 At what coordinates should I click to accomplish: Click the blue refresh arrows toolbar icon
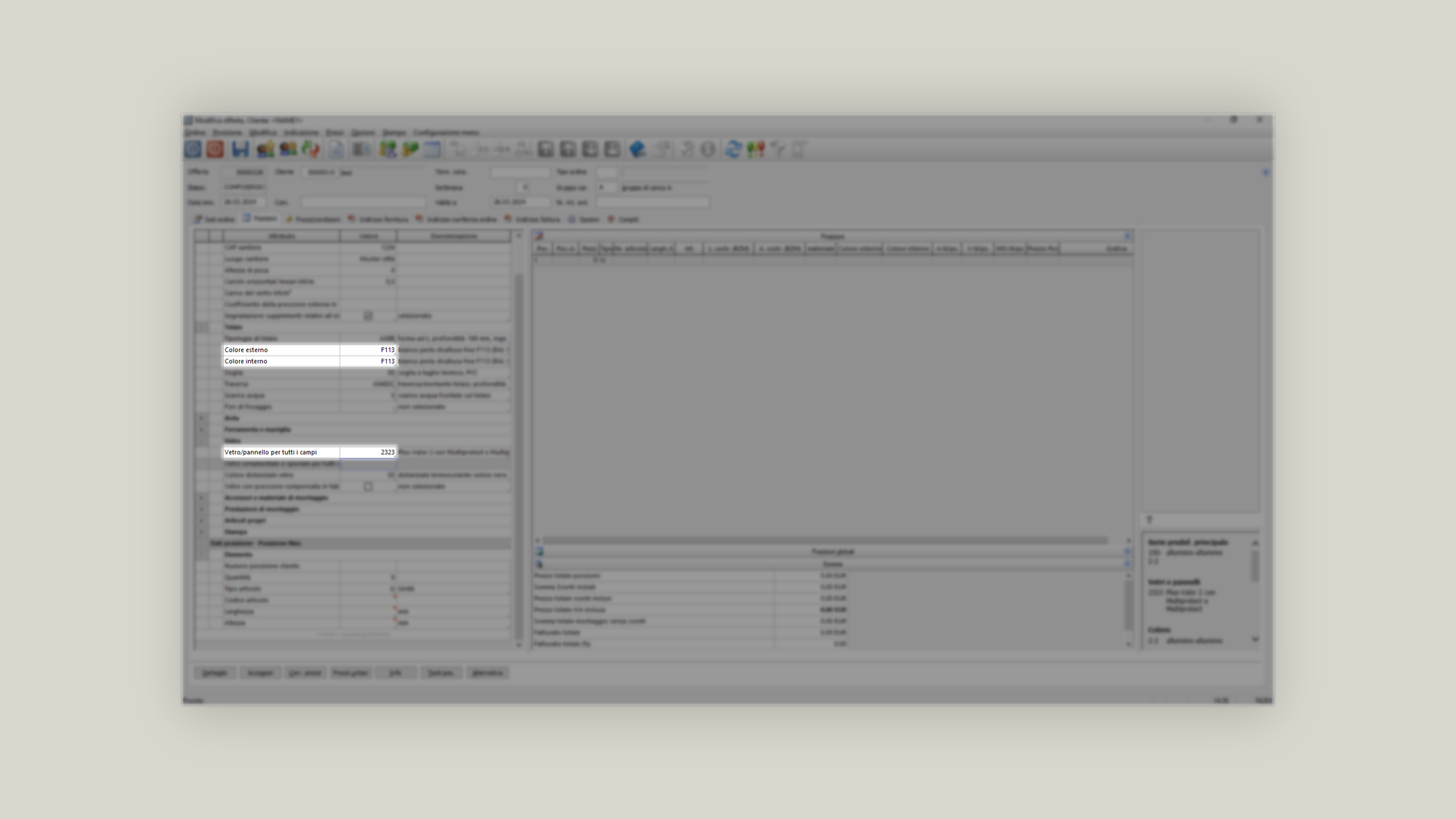[733, 149]
